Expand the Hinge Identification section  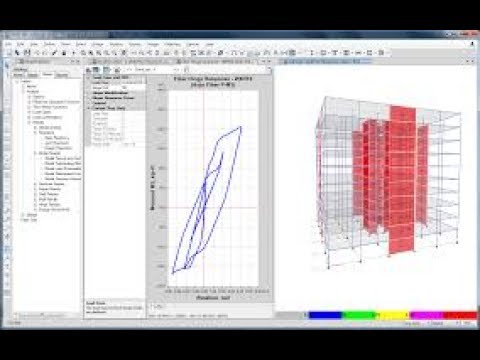click(89, 93)
